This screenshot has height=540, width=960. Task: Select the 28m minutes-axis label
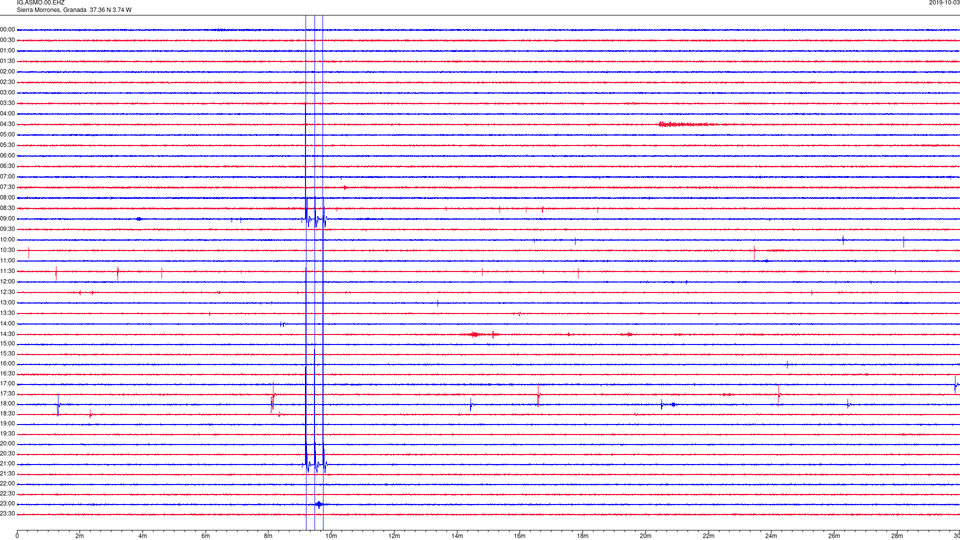tap(897, 536)
